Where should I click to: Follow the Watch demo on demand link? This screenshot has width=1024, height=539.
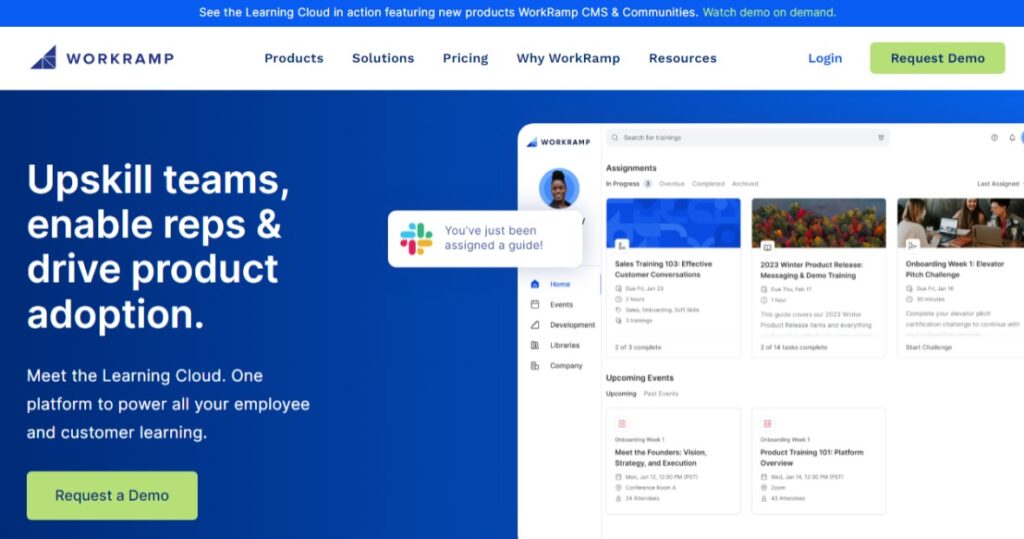[769, 12]
